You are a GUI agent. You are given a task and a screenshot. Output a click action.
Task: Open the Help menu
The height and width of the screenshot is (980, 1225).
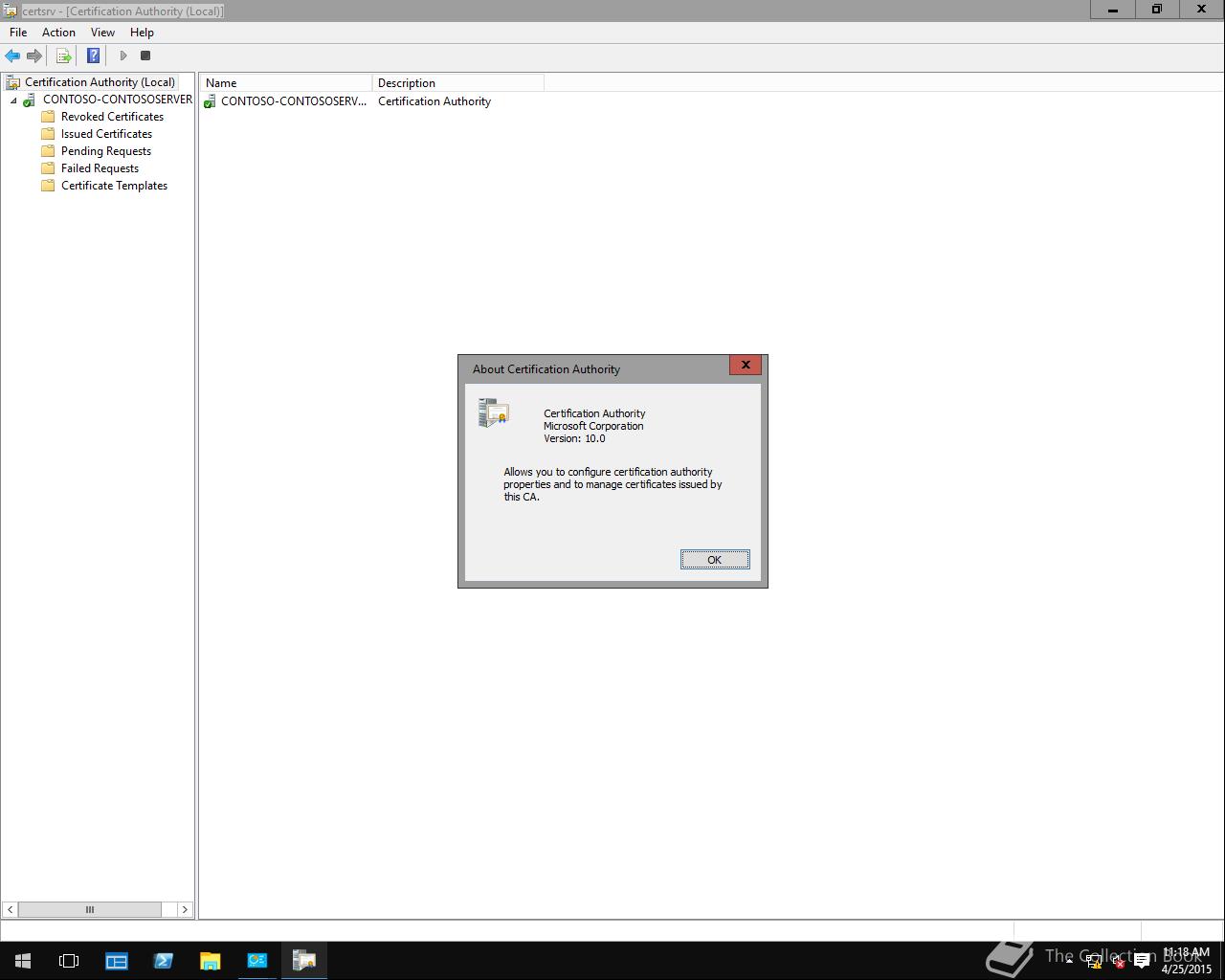(x=142, y=33)
